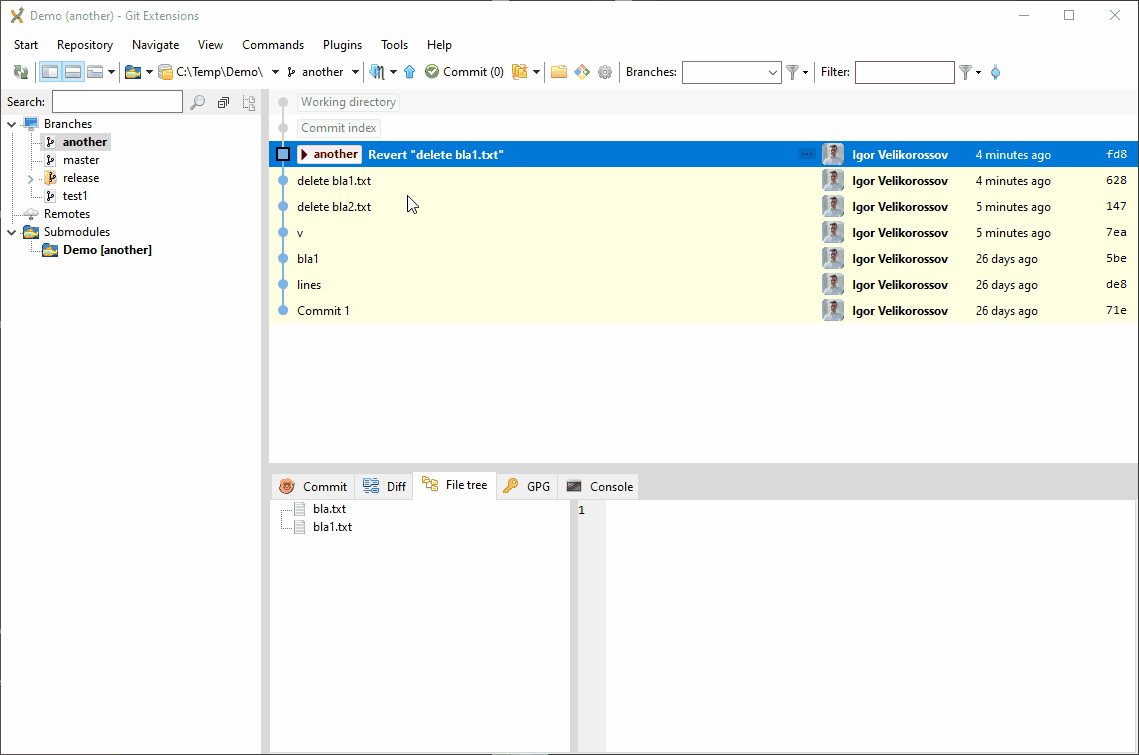Expand the release branch folder
The image size is (1139, 755).
coord(31,179)
